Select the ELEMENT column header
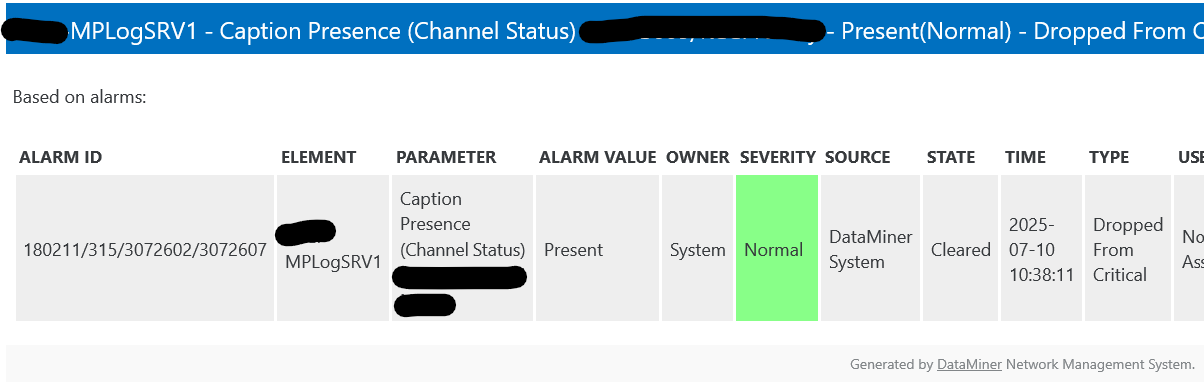 [x=318, y=157]
